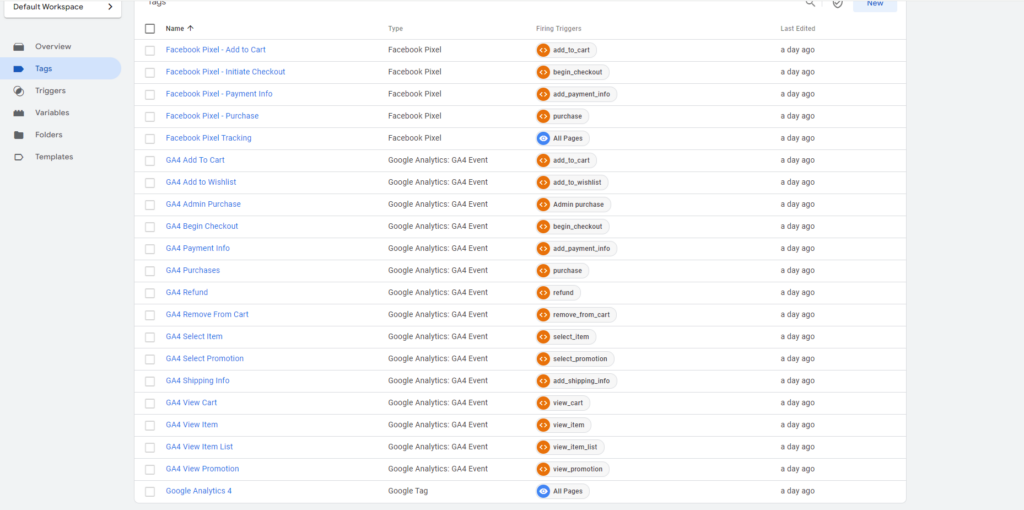This screenshot has width=1024, height=510.
Task: Click the search magnifier icon above the table
Action: (x=810, y=4)
